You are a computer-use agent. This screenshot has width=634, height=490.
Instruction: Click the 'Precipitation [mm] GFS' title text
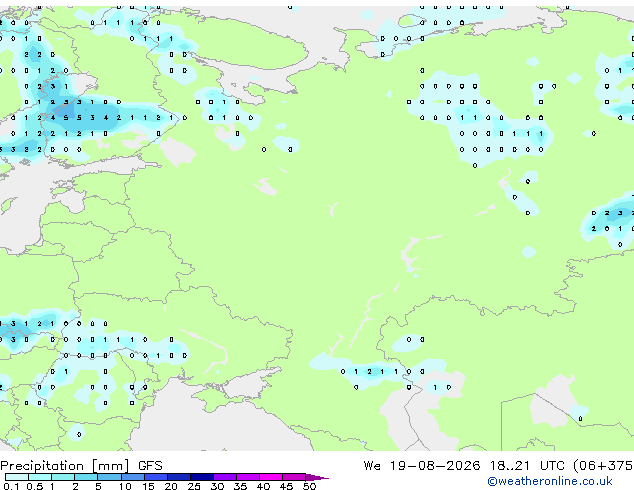pos(81,466)
